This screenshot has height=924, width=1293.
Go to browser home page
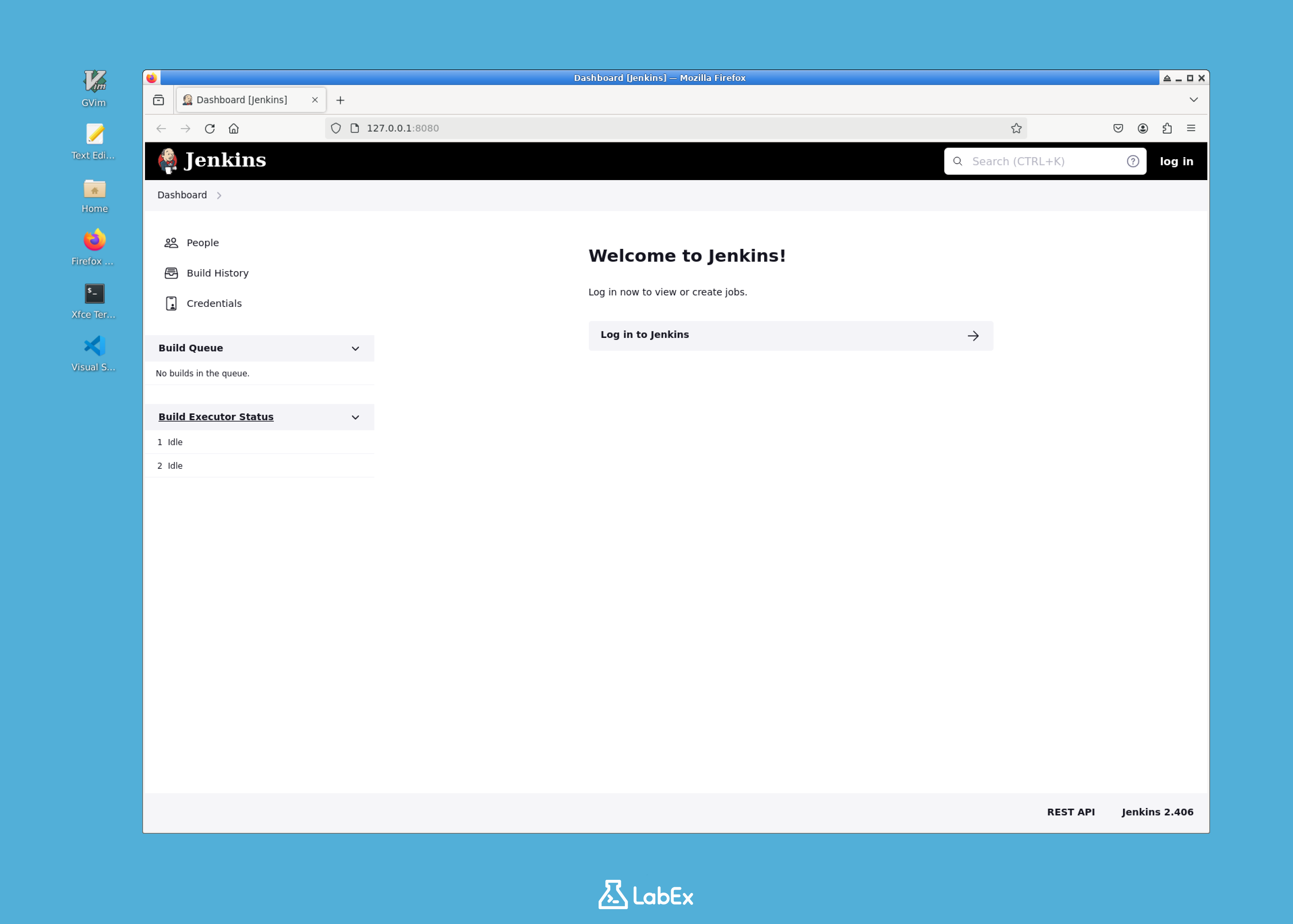[x=233, y=128]
